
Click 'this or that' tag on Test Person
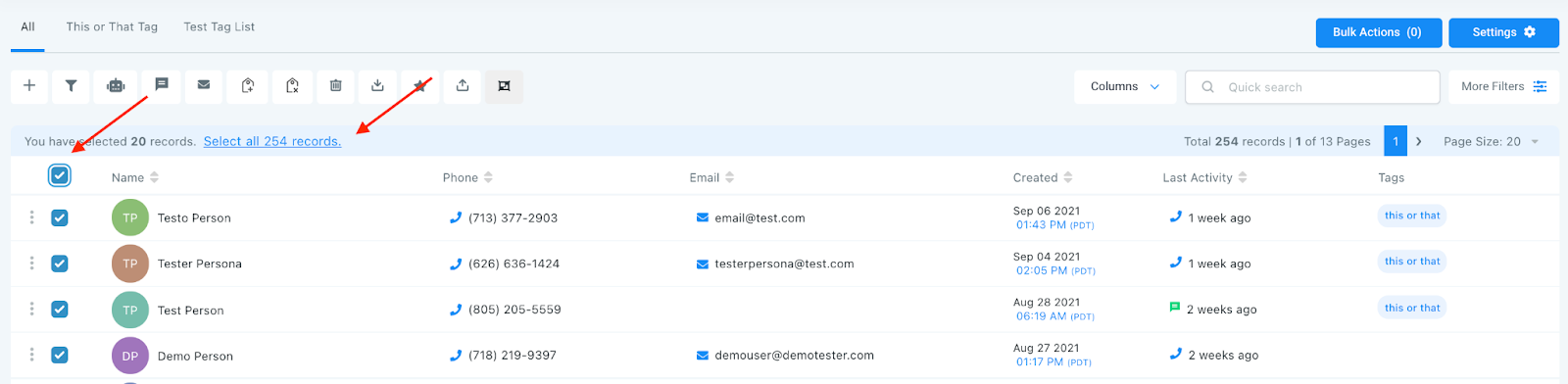point(1412,308)
